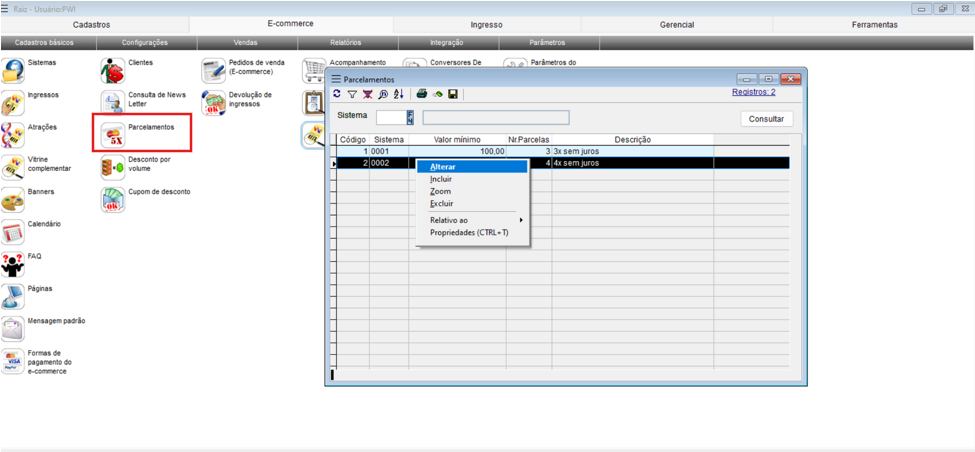Click into the Sistema code input field
This screenshot has width=975, height=452.
(x=390, y=118)
